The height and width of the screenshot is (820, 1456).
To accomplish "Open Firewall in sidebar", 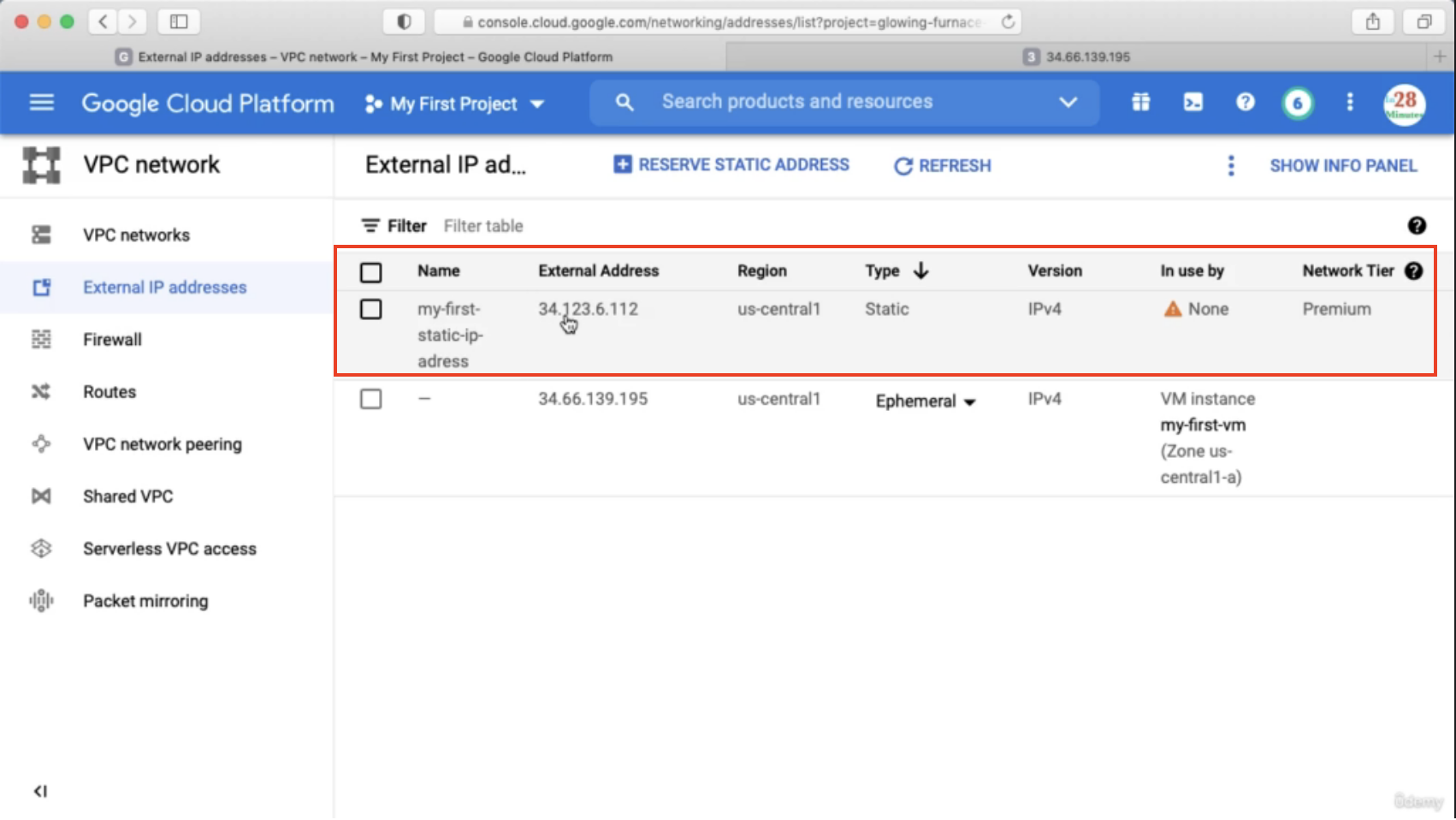I will pos(112,340).
